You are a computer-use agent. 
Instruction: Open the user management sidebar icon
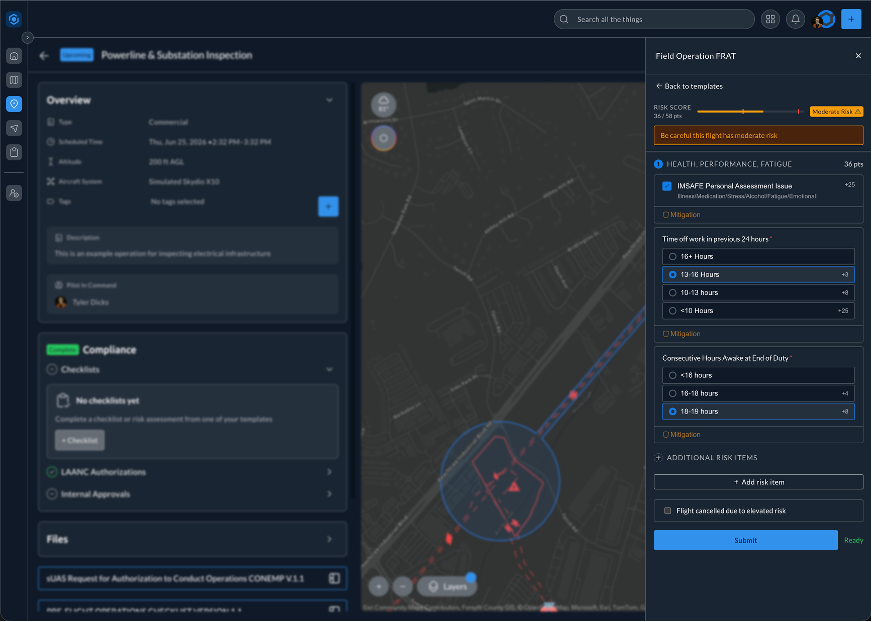point(14,193)
